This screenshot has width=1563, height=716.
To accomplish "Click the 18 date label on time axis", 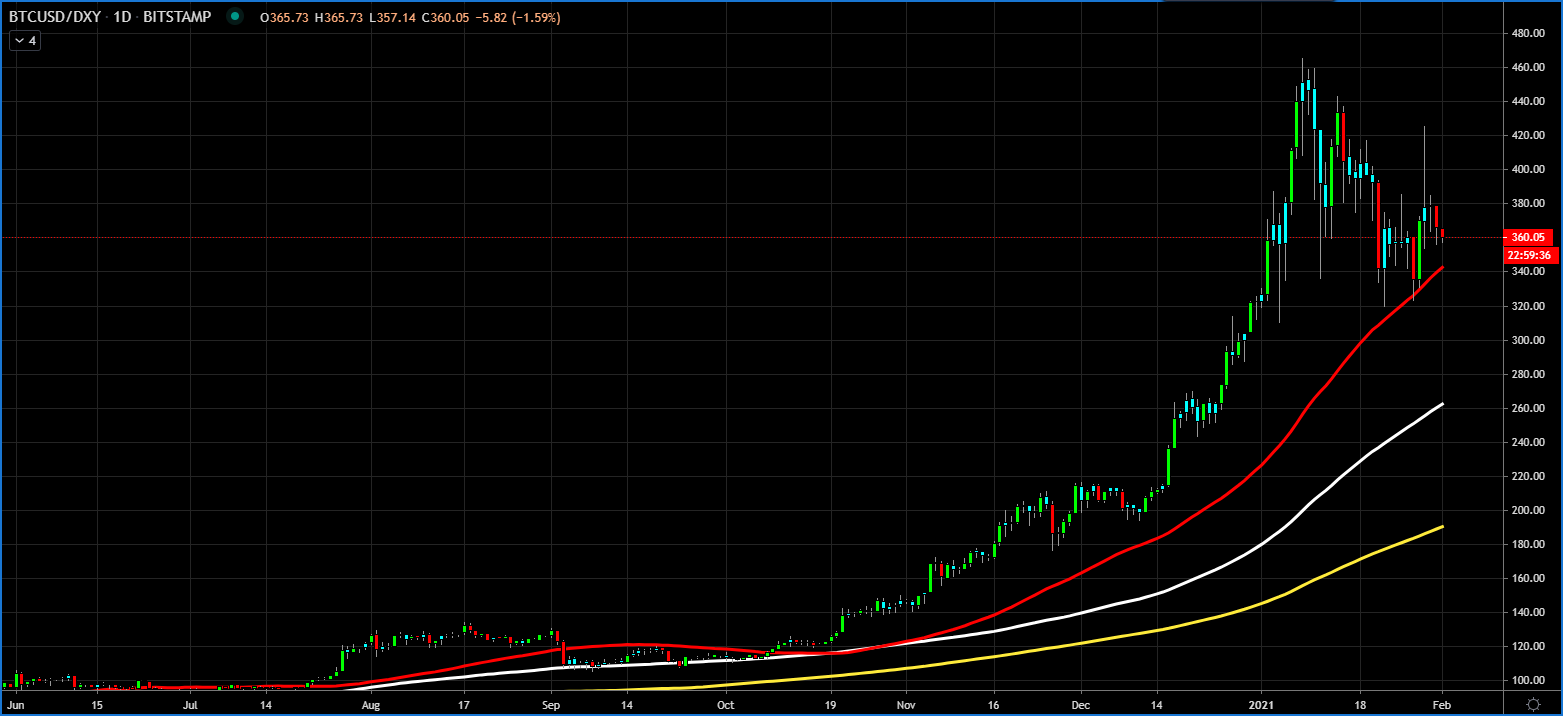I will [x=1360, y=704].
